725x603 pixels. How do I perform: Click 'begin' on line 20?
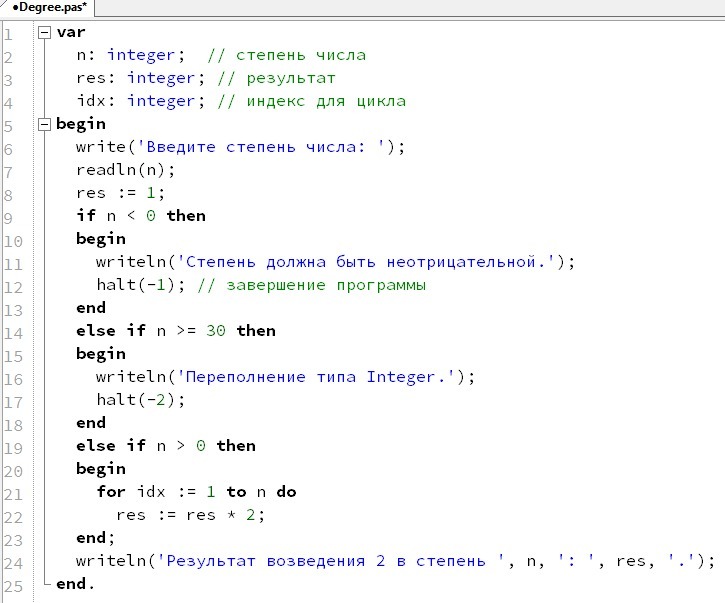point(101,469)
